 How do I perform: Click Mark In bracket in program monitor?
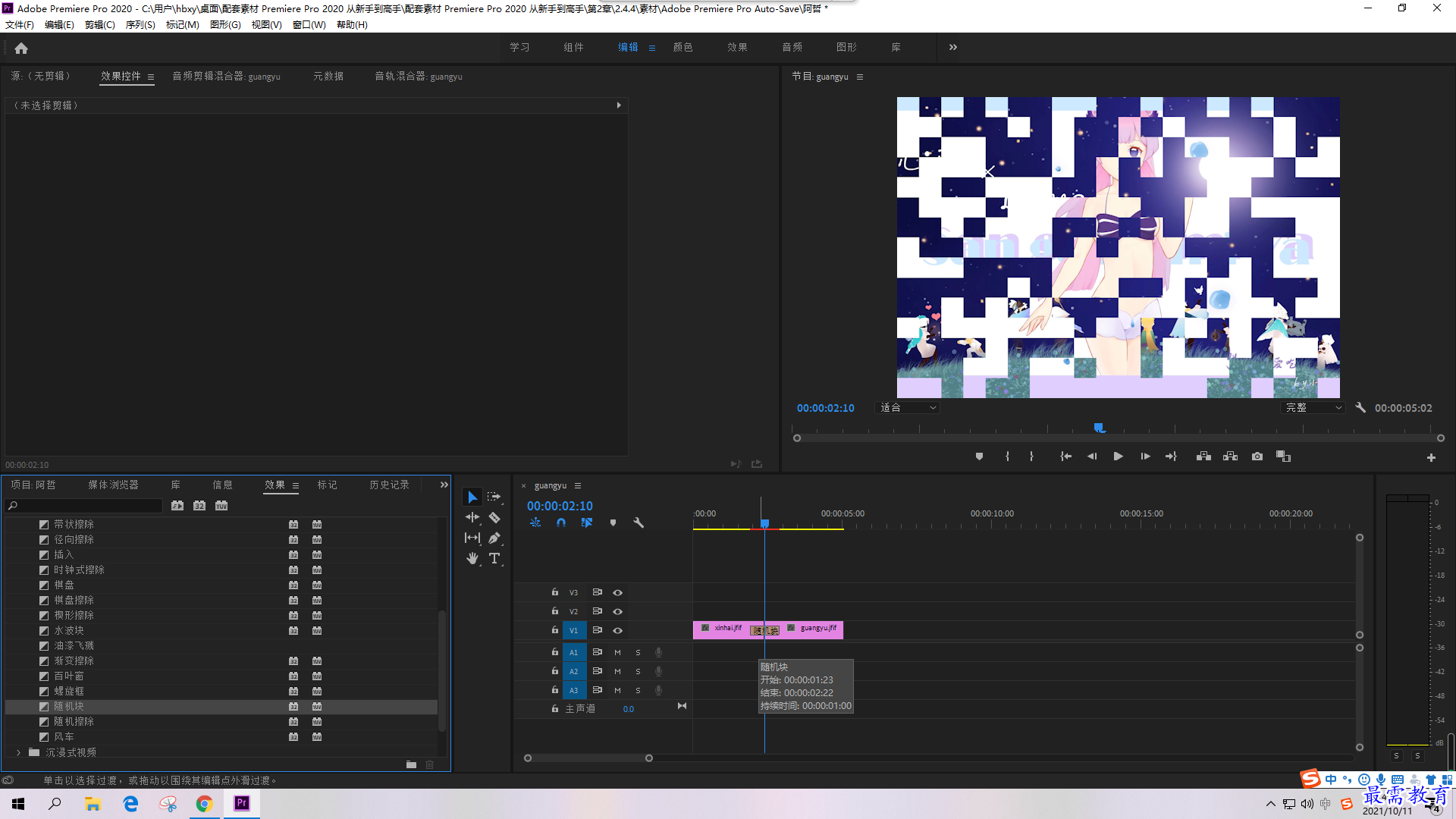tap(1007, 457)
